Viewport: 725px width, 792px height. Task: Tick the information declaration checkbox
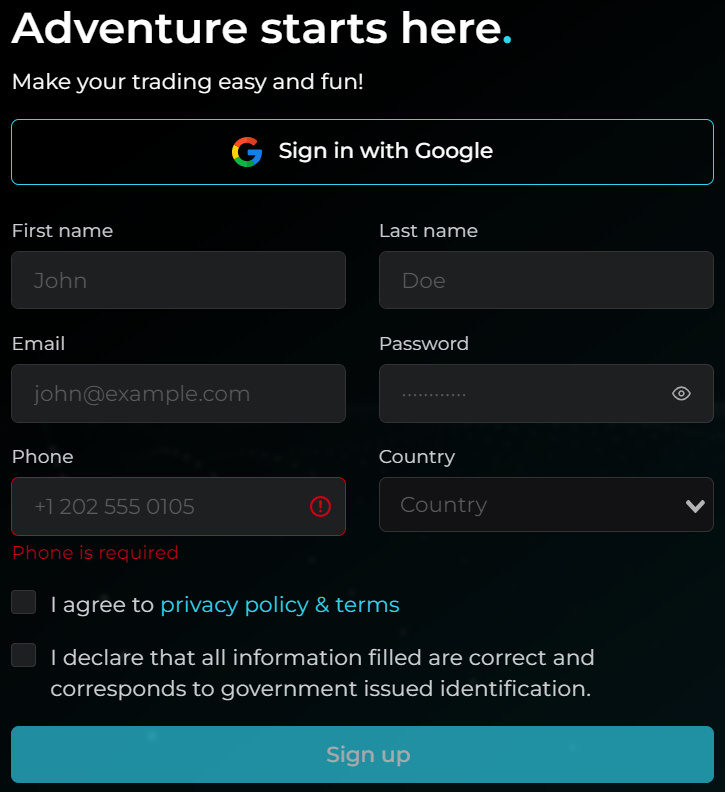click(24, 655)
